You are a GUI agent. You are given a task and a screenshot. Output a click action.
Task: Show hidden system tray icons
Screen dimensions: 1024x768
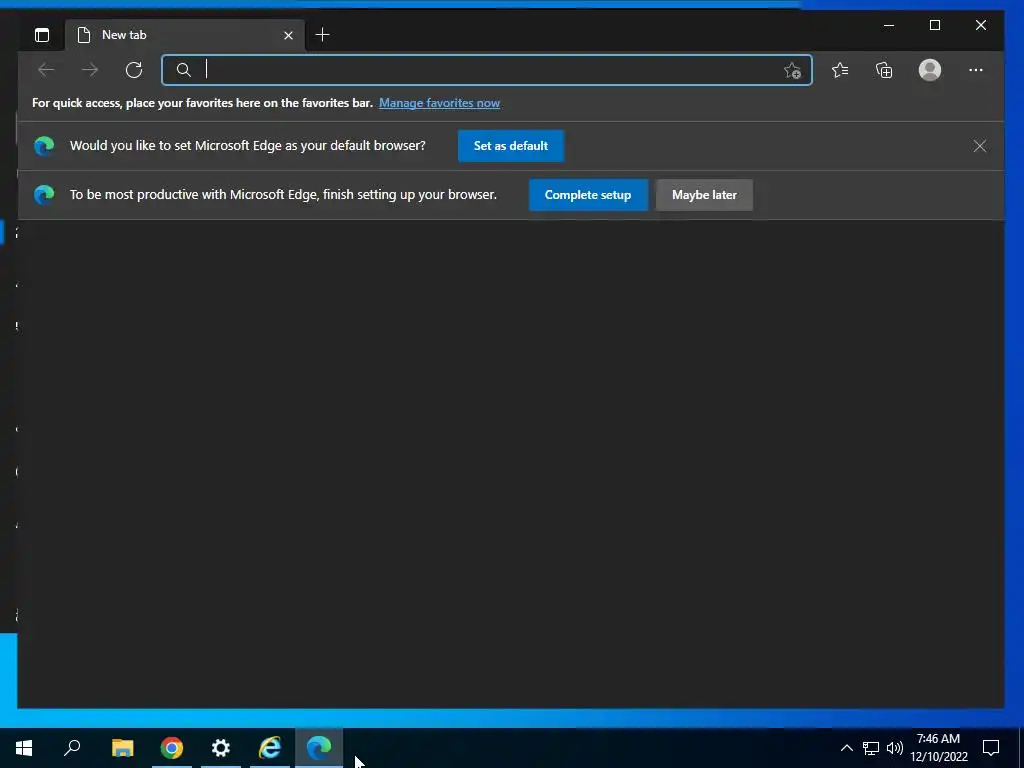pyautogui.click(x=846, y=748)
